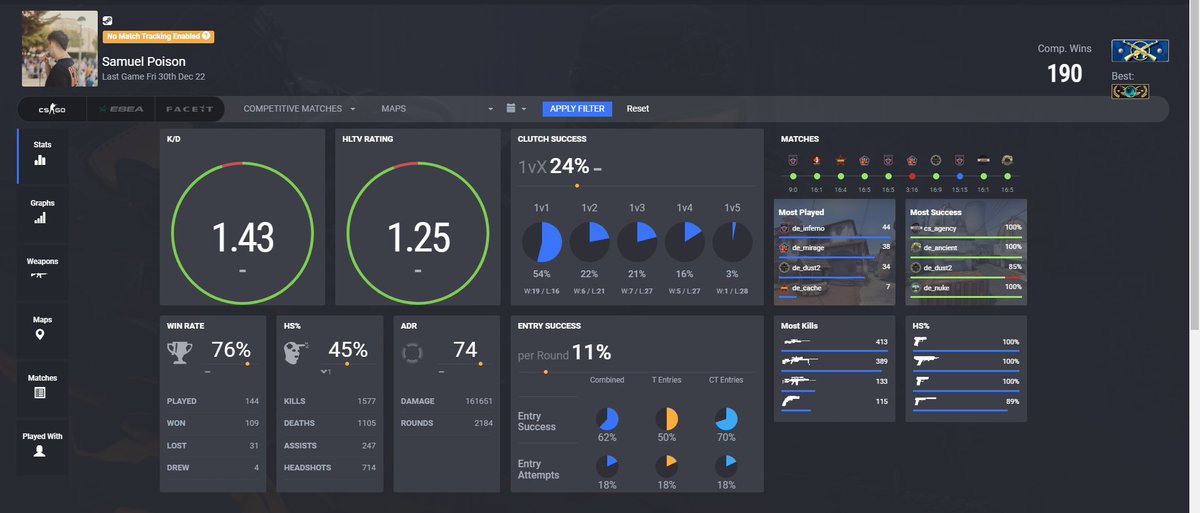Click the CT Entries success 70% pie
1200x513 pixels.
point(727,419)
